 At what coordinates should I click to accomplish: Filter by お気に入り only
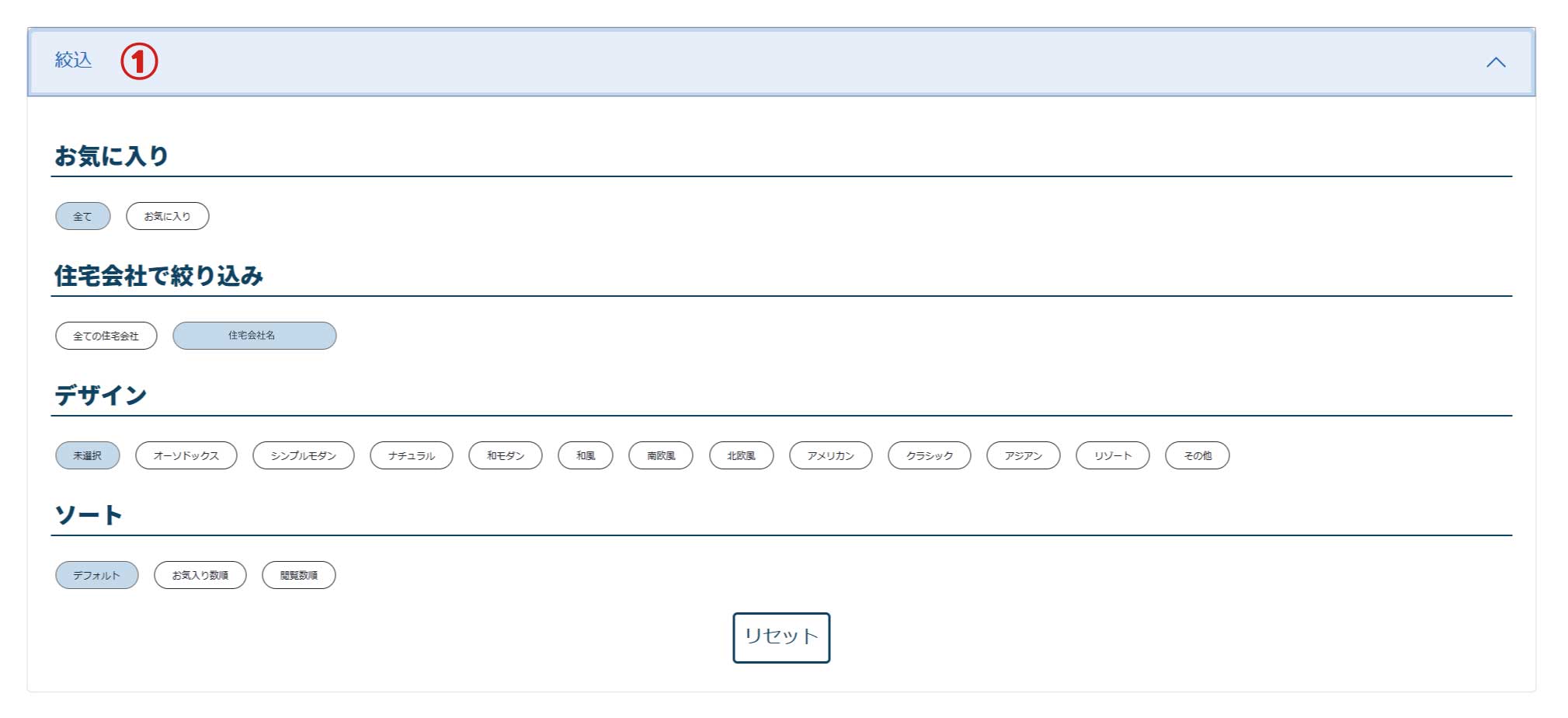pos(167,217)
